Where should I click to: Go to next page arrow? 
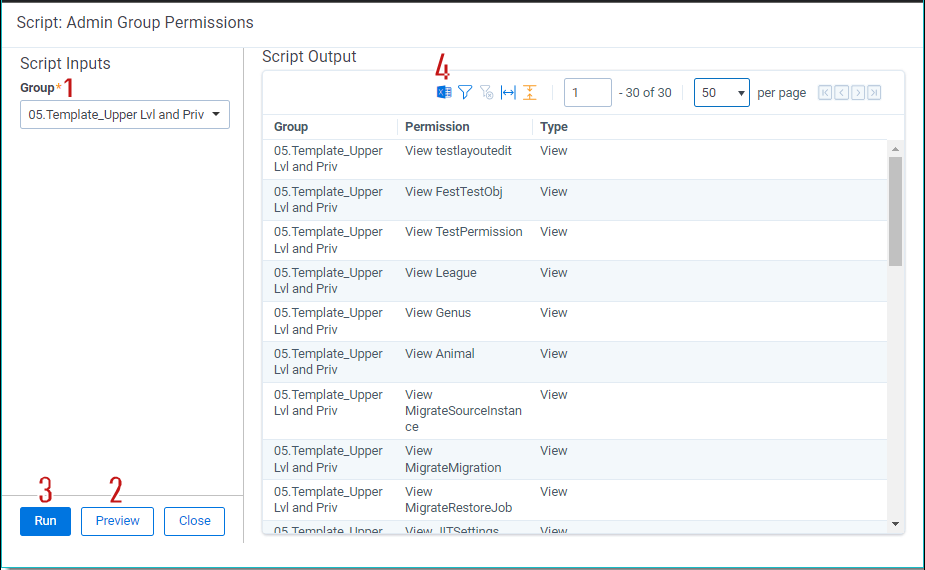click(x=858, y=93)
